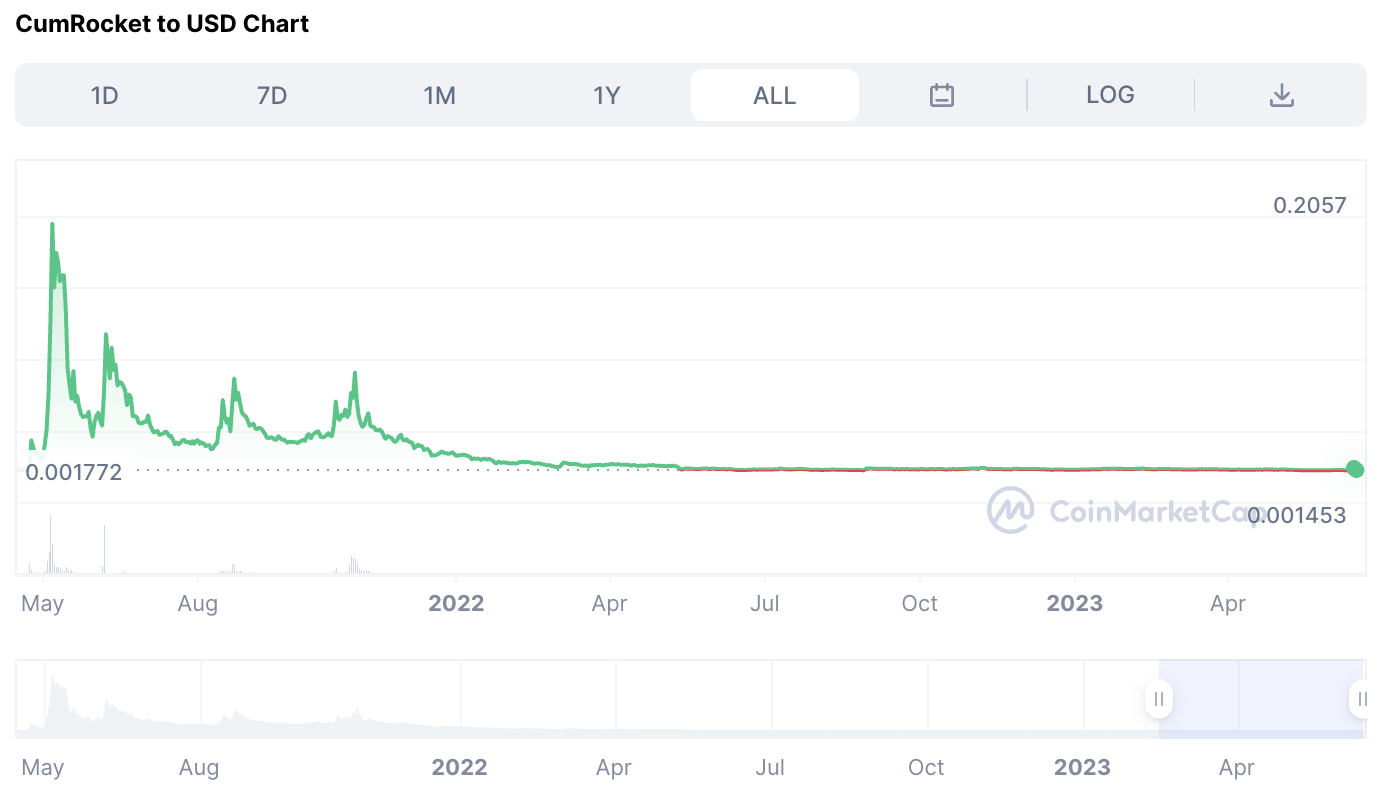
Task: Click the 2022 label in the navigator
Action: click(x=459, y=767)
